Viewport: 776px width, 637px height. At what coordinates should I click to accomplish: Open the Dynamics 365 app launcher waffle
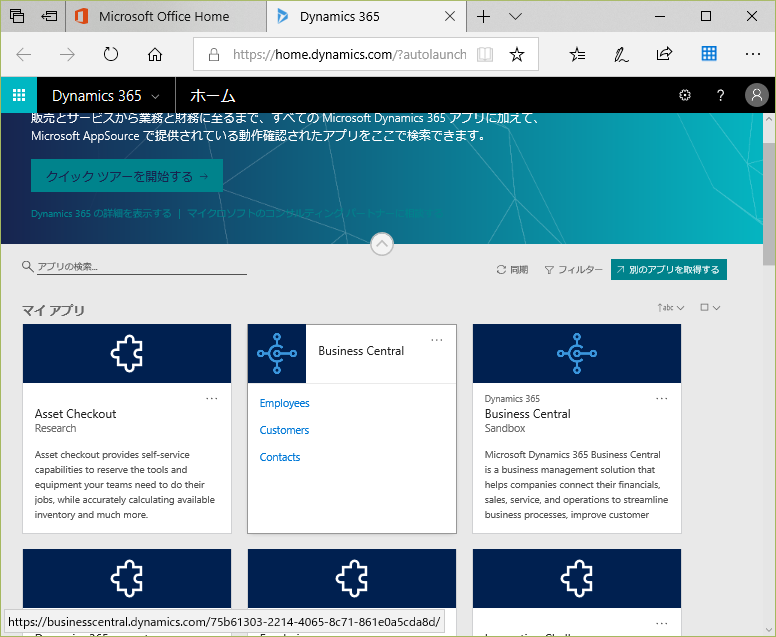pyautogui.click(x=19, y=95)
